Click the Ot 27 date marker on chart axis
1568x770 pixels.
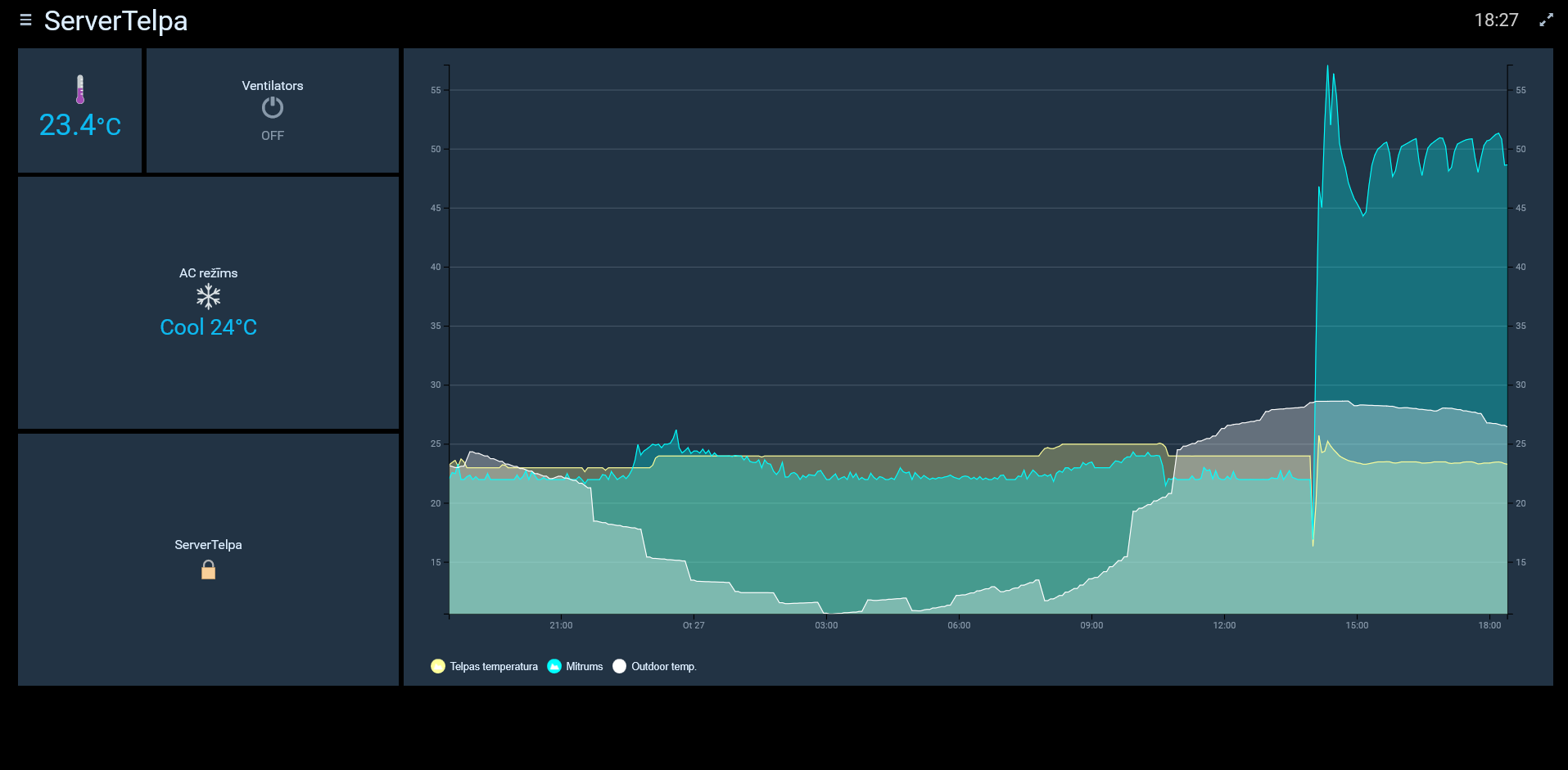pyautogui.click(x=694, y=625)
